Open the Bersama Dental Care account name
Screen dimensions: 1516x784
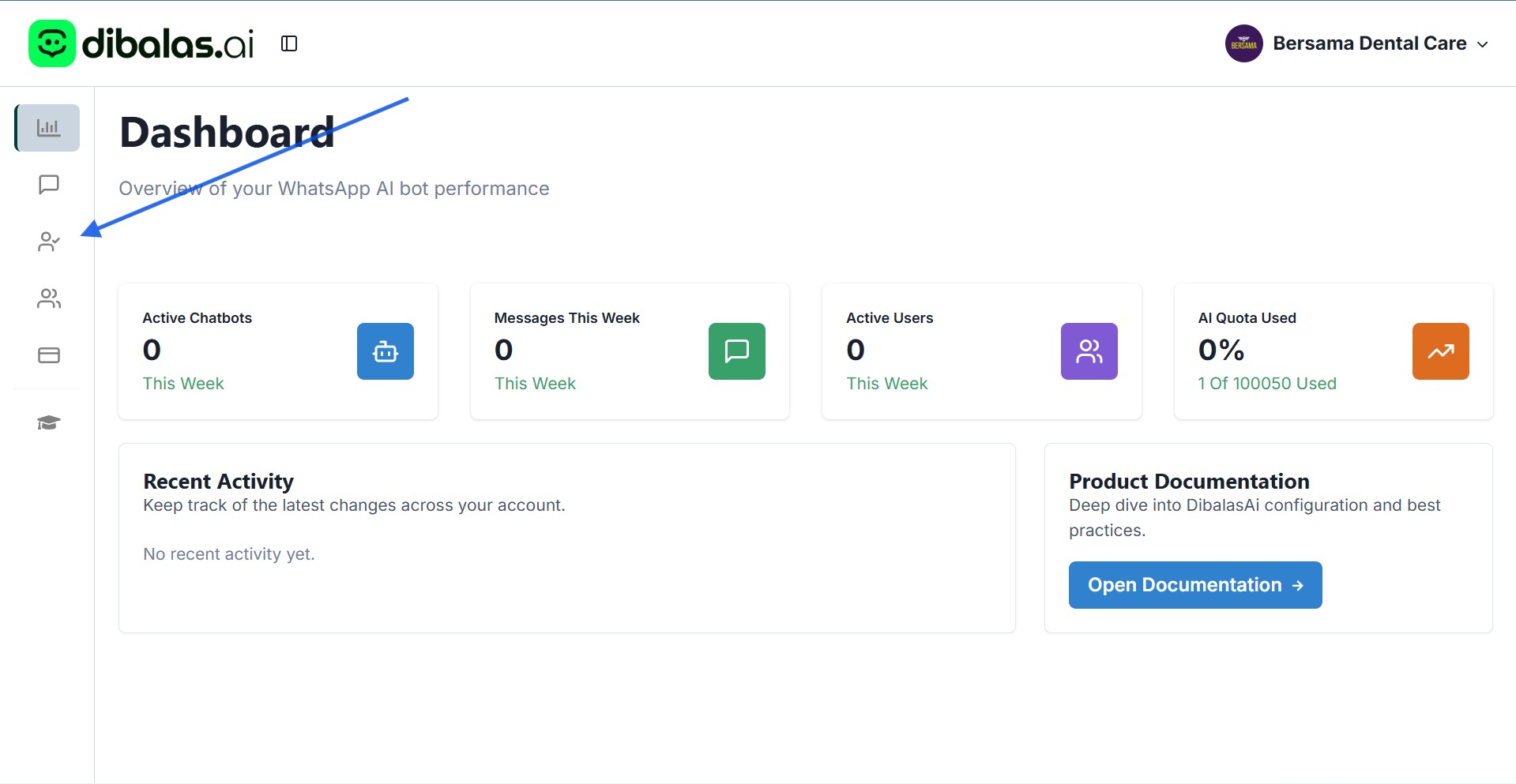[x=1369, y=43]
